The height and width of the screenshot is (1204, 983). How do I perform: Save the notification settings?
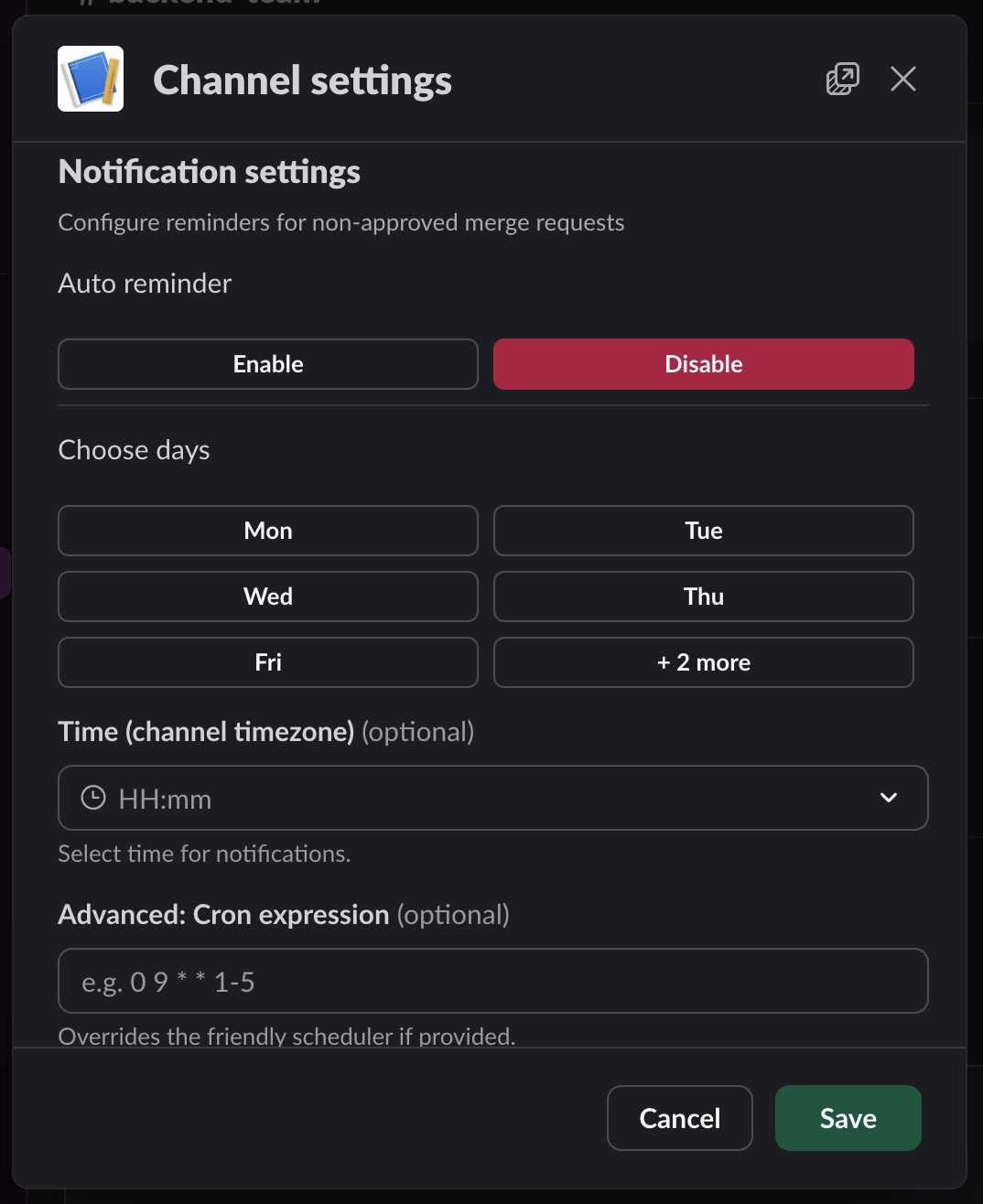click(848, 1118)
